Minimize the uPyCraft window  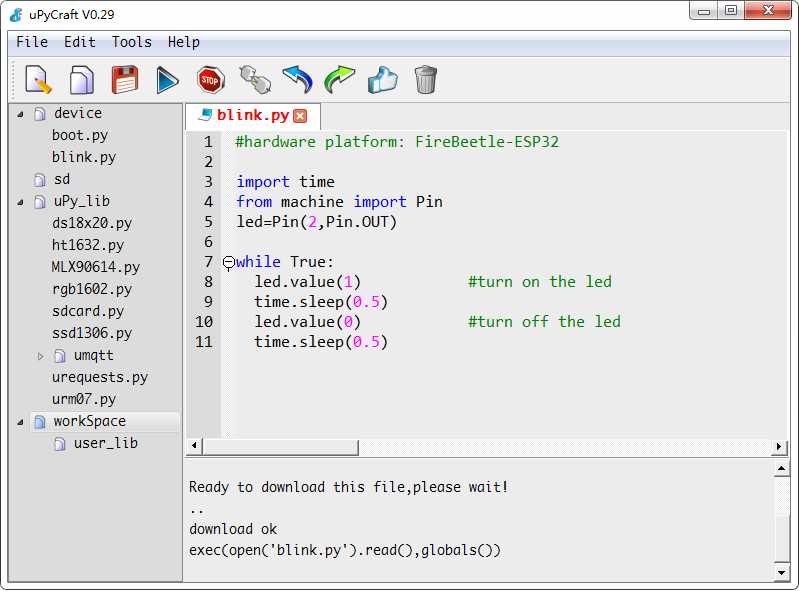704,11
